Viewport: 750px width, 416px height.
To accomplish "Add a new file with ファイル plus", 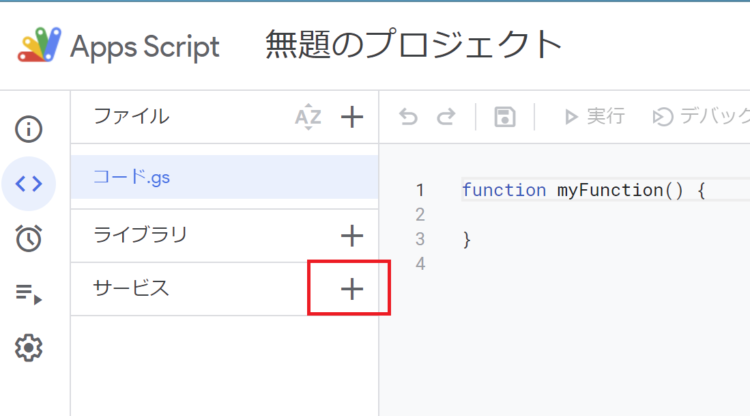I will [352, 117].
